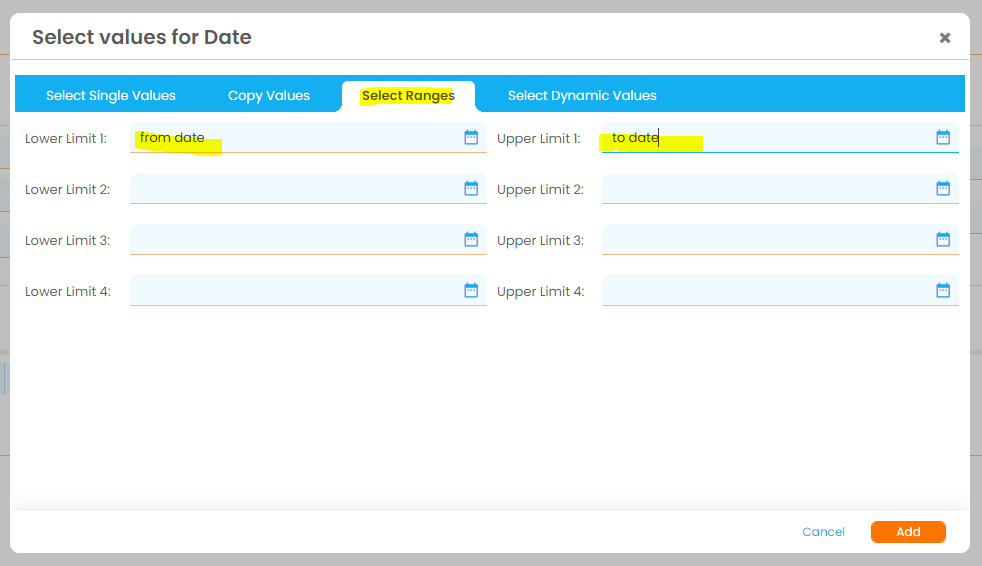982x566 pixels.
Task: Cancel the date selection dialog
Action: click(x=824, y=532)
